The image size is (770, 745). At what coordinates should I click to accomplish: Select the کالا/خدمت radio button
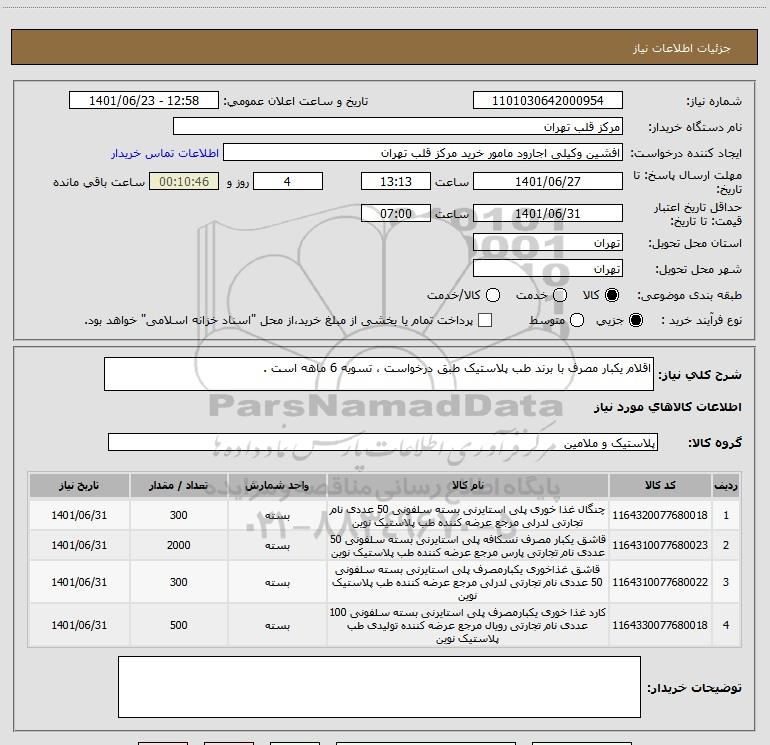coord(493,295)
